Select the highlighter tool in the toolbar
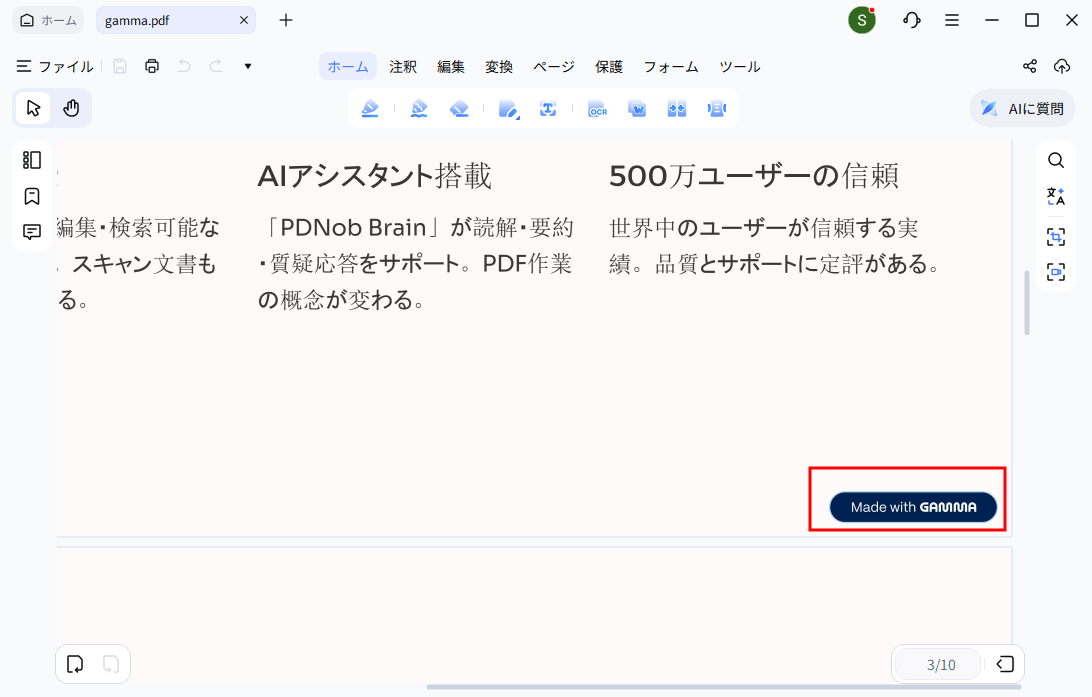Screen dimensions: 1092x697 click(x=370, y=109)
